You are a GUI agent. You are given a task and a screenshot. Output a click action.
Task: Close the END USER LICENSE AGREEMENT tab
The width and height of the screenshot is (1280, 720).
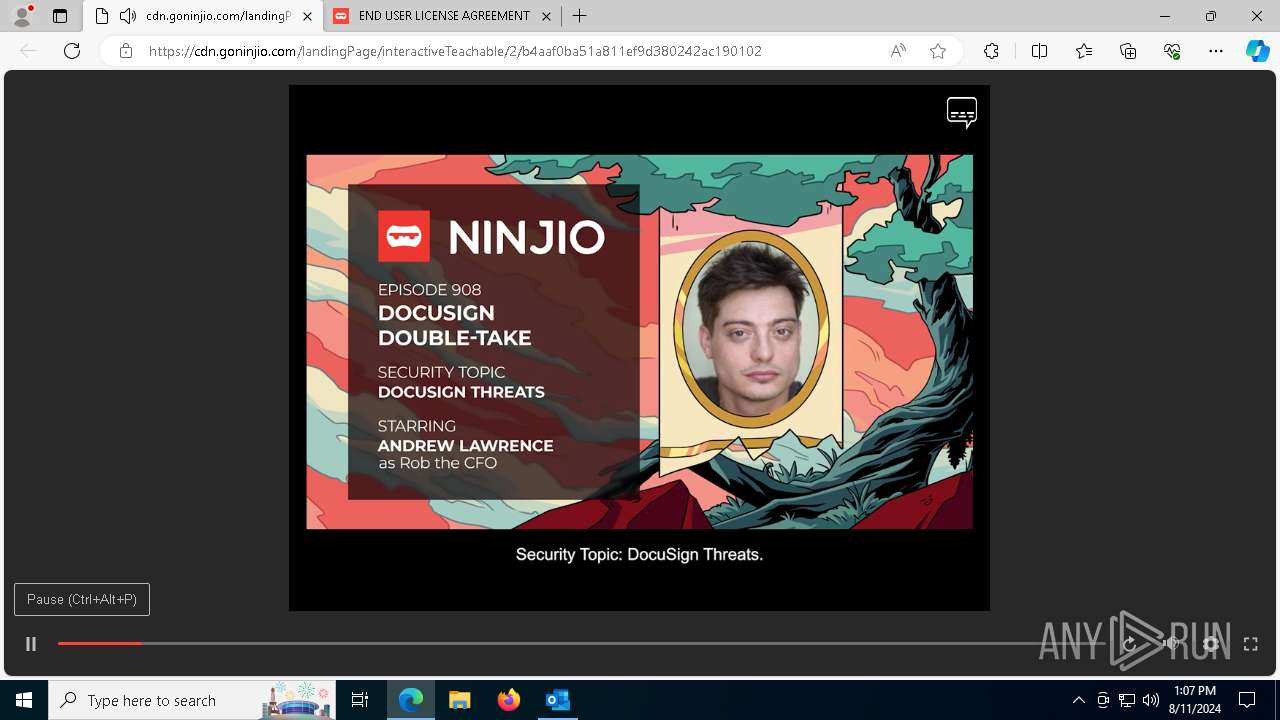(546, 16)
